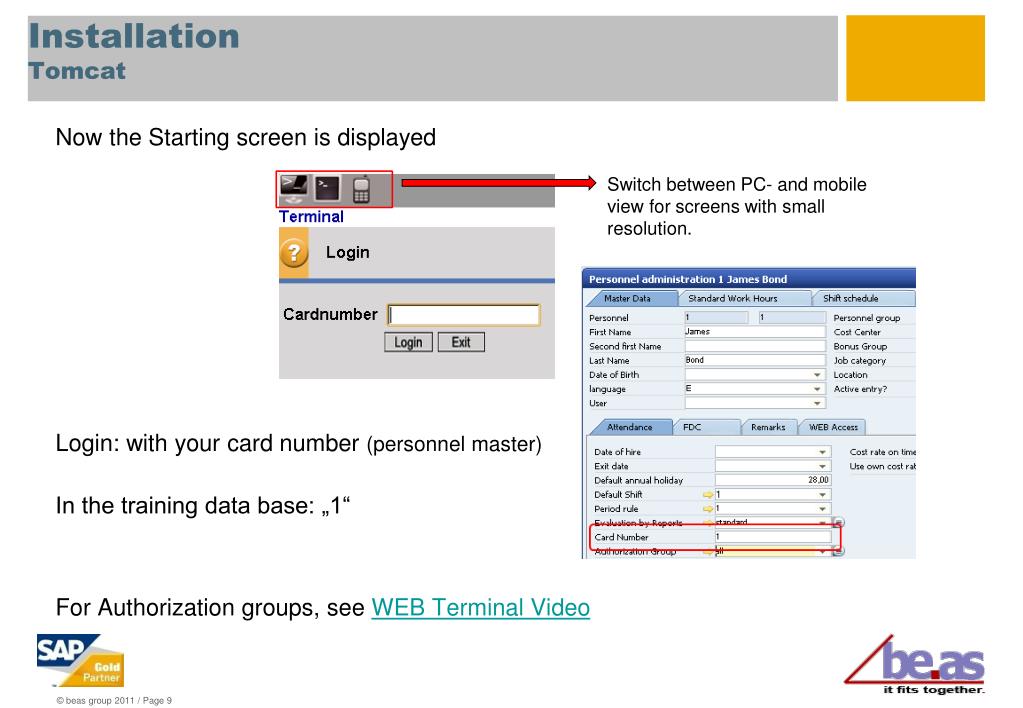Open the language dropdown
1023x708 pixels.
[x=817, y=389]
